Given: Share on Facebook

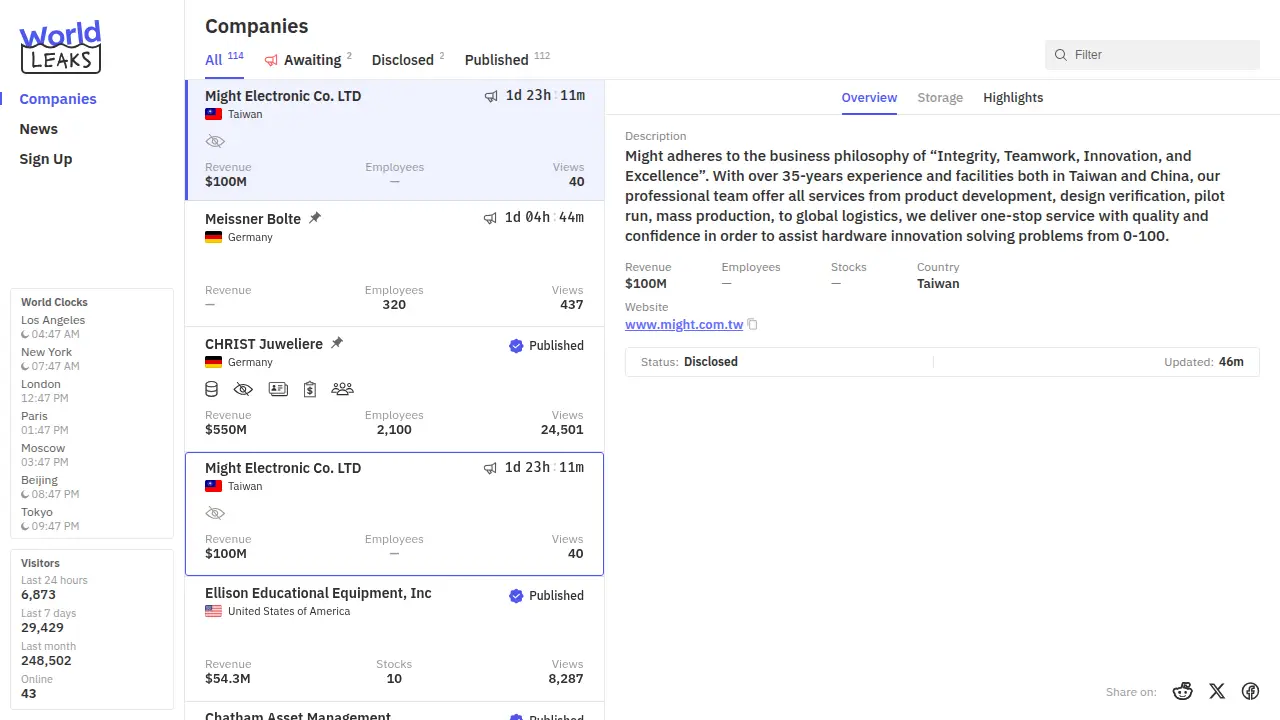Looking at the screenshot, I should 1250,691.
